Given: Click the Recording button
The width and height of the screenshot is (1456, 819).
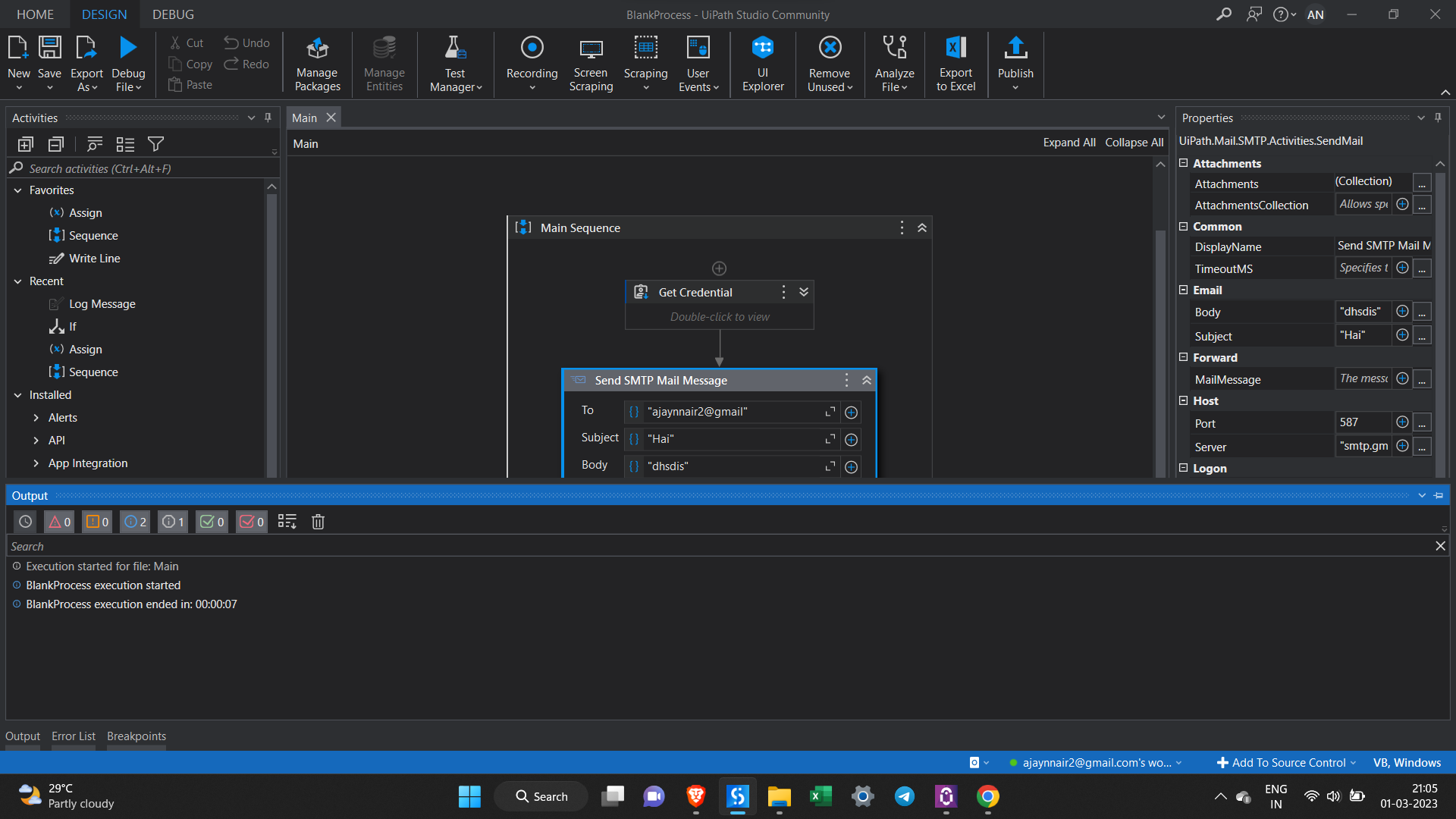Looking at the screenshot, I should pos(532,64).
